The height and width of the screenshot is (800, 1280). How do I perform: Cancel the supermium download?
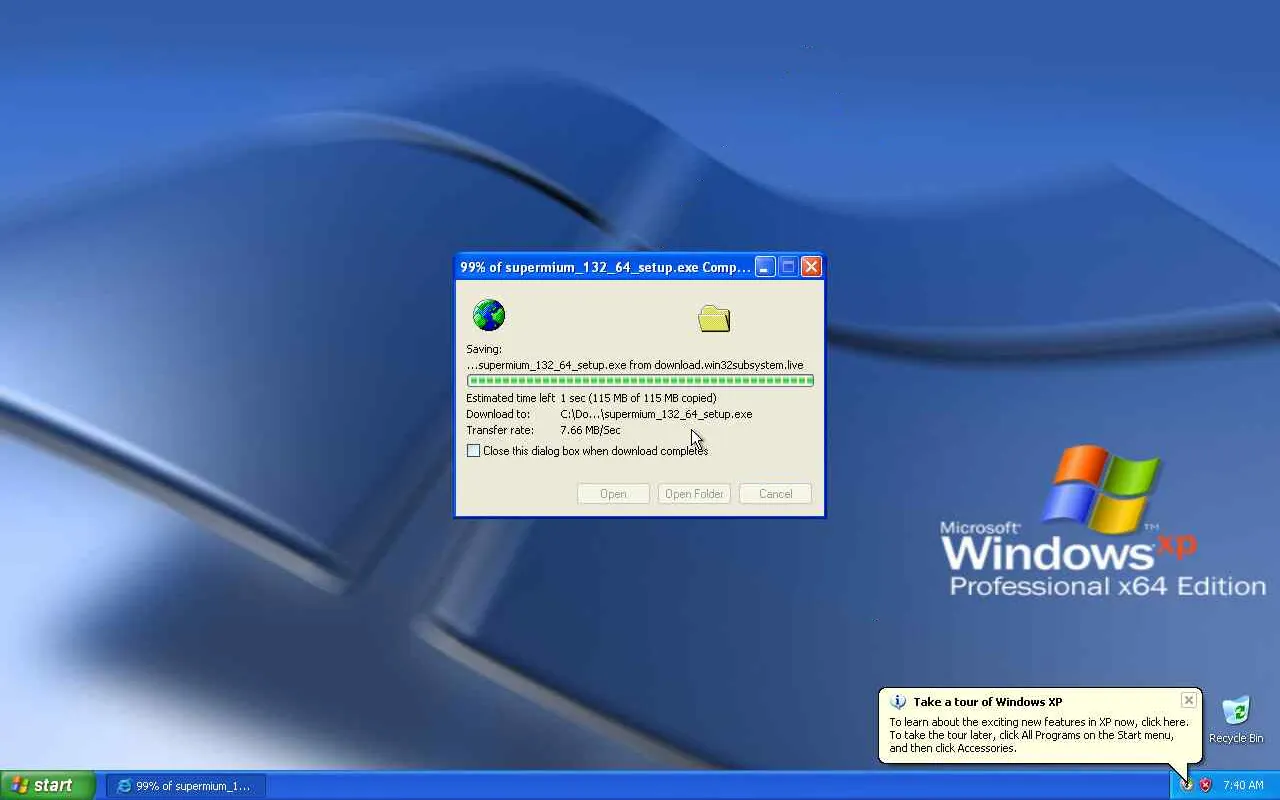point(775,494)
